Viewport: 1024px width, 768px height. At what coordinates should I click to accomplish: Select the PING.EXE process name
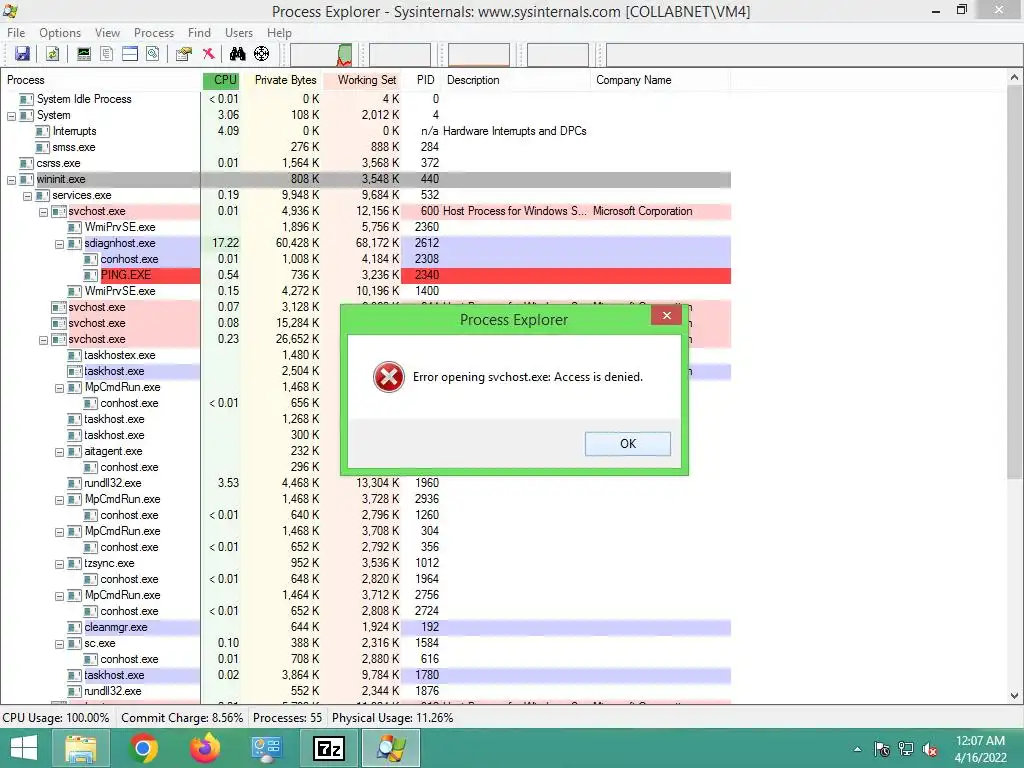point(125,275)
